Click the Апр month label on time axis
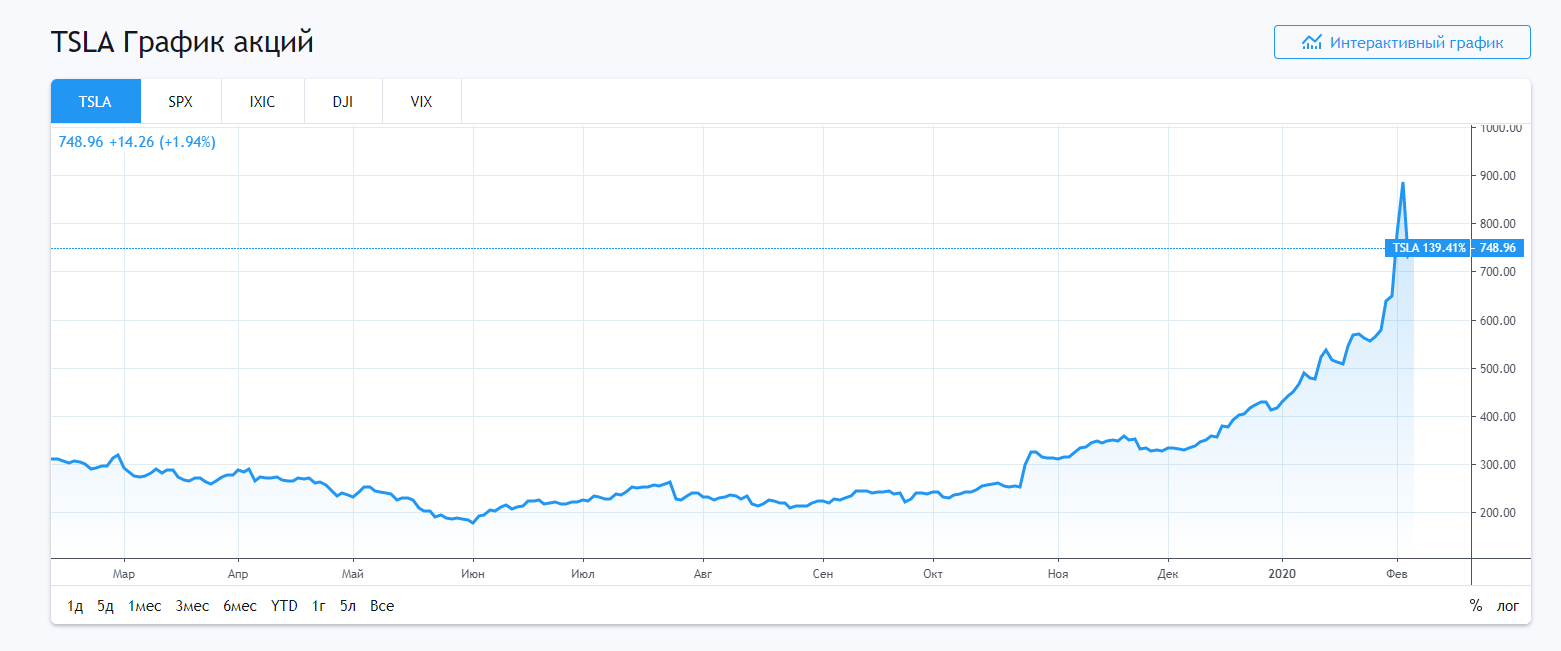This screenshot has height=651, width=1561. pyautogui.click(x=238, y=574)
